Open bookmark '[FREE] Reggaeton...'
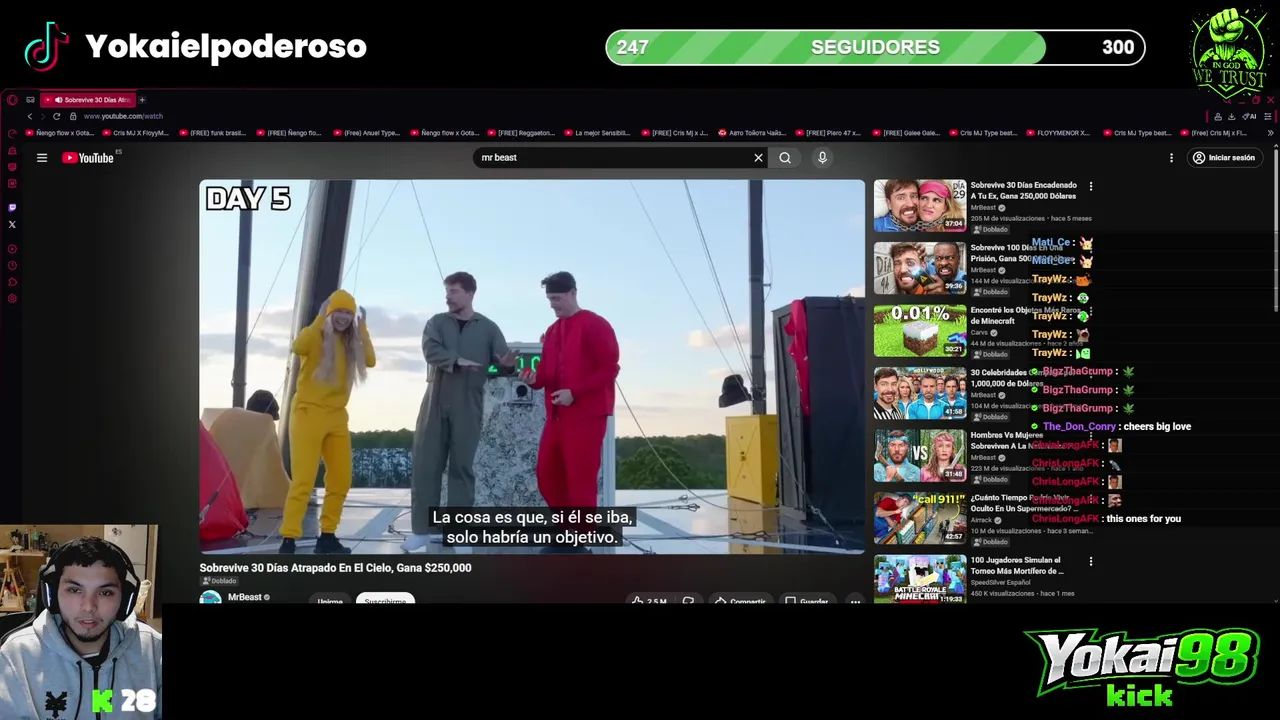 pos(522,133)
